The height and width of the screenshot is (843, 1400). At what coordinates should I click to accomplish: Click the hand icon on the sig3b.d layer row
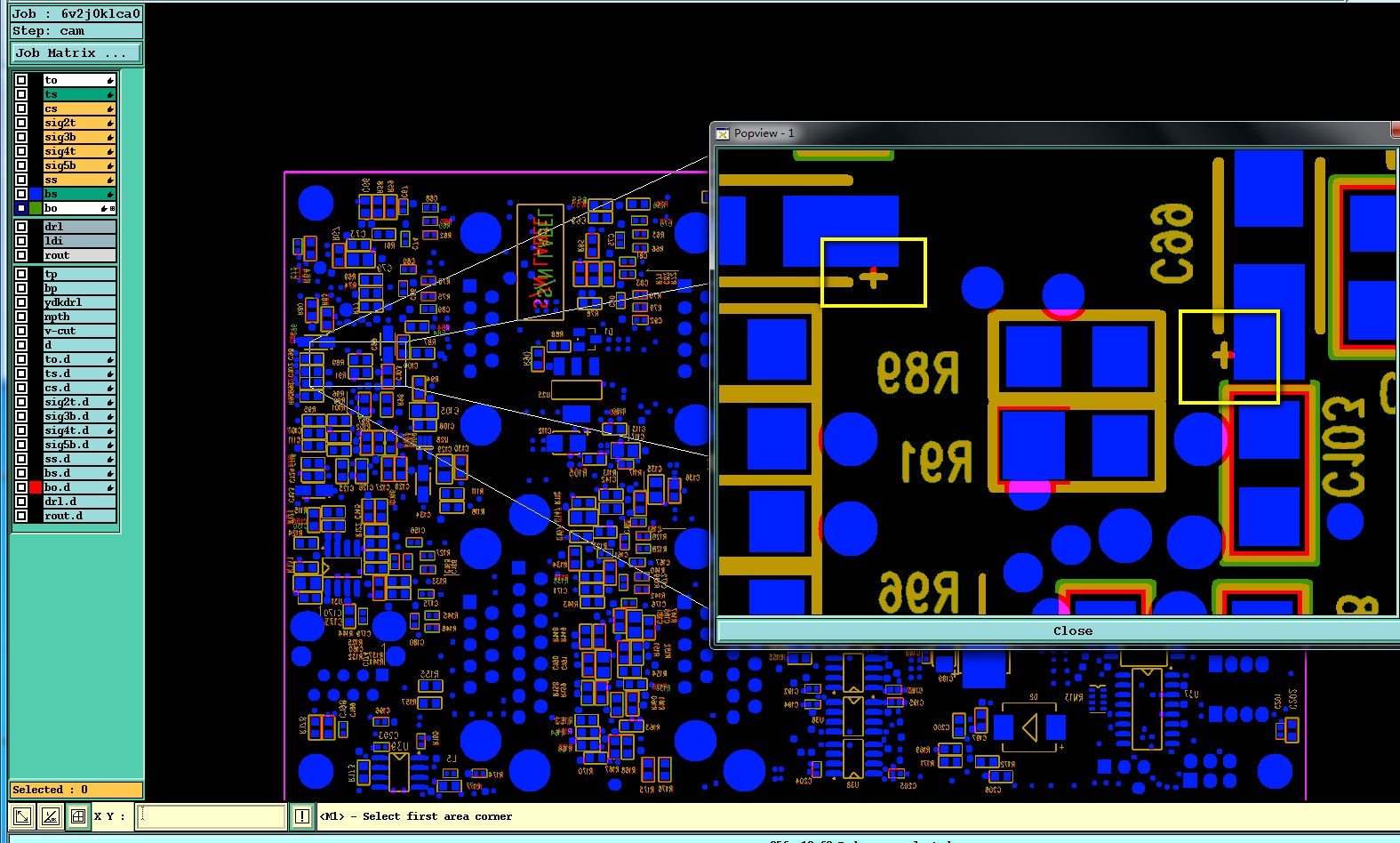(110, 416)
